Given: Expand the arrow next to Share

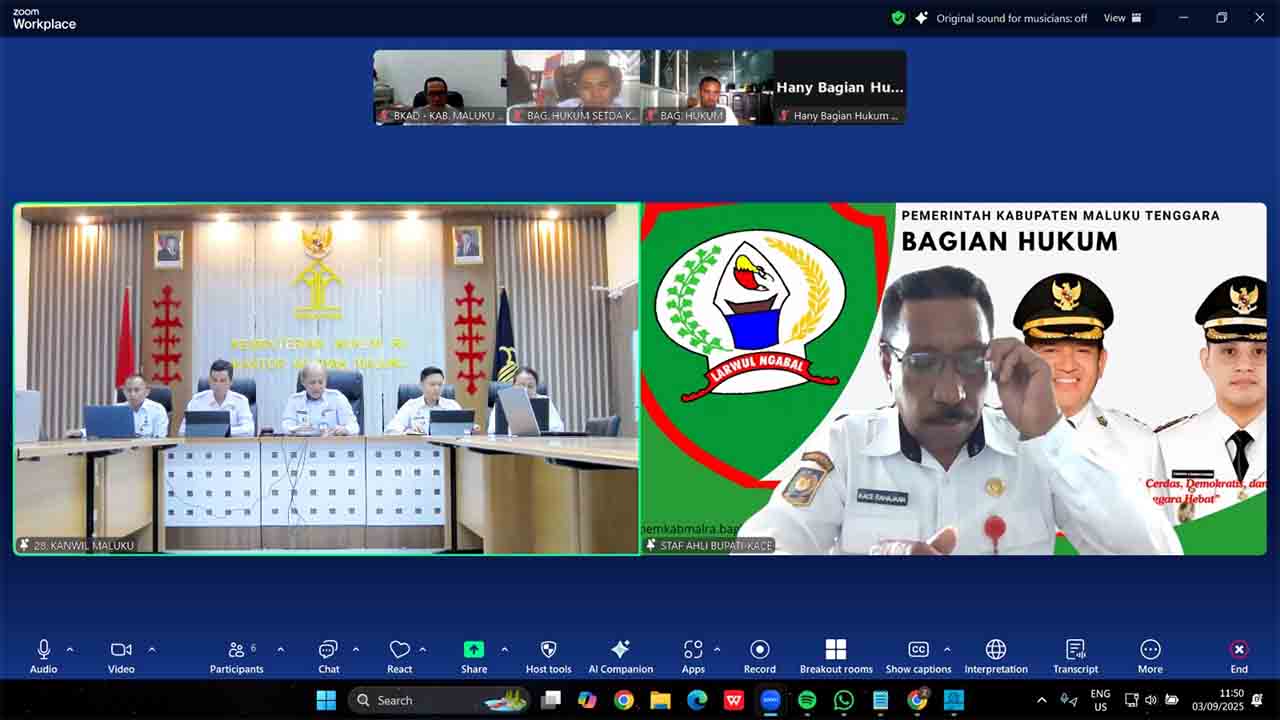Looking at the screenshot, I should point(504,649).
